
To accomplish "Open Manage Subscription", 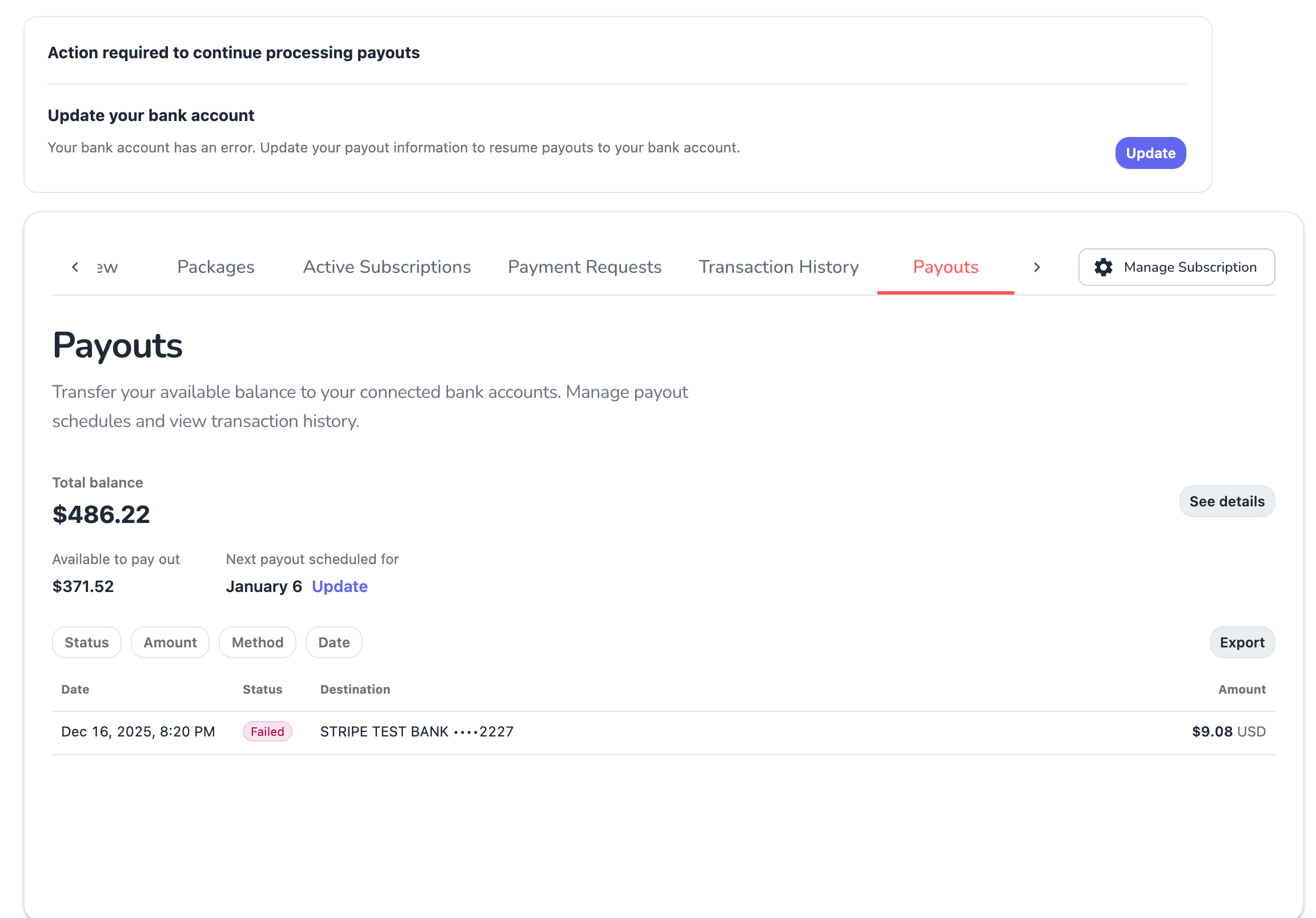I will pos(1176,267).
